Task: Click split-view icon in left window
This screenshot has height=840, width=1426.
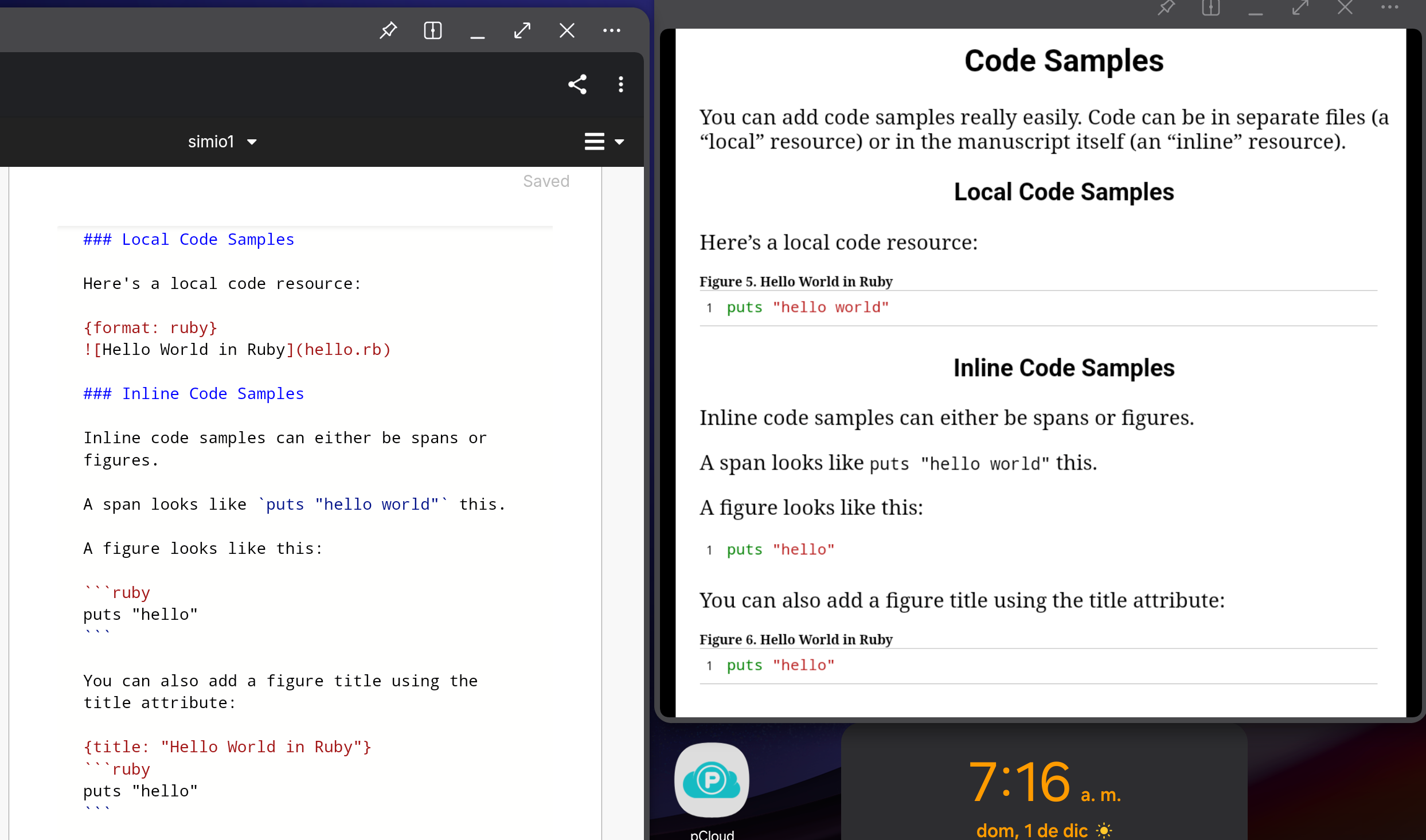Action: click(x=433, y=30)
